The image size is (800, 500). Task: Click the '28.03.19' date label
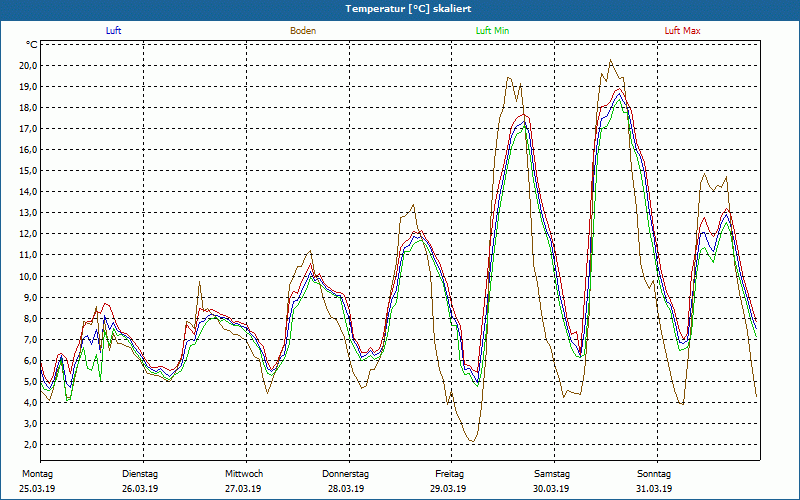point(346,489)
